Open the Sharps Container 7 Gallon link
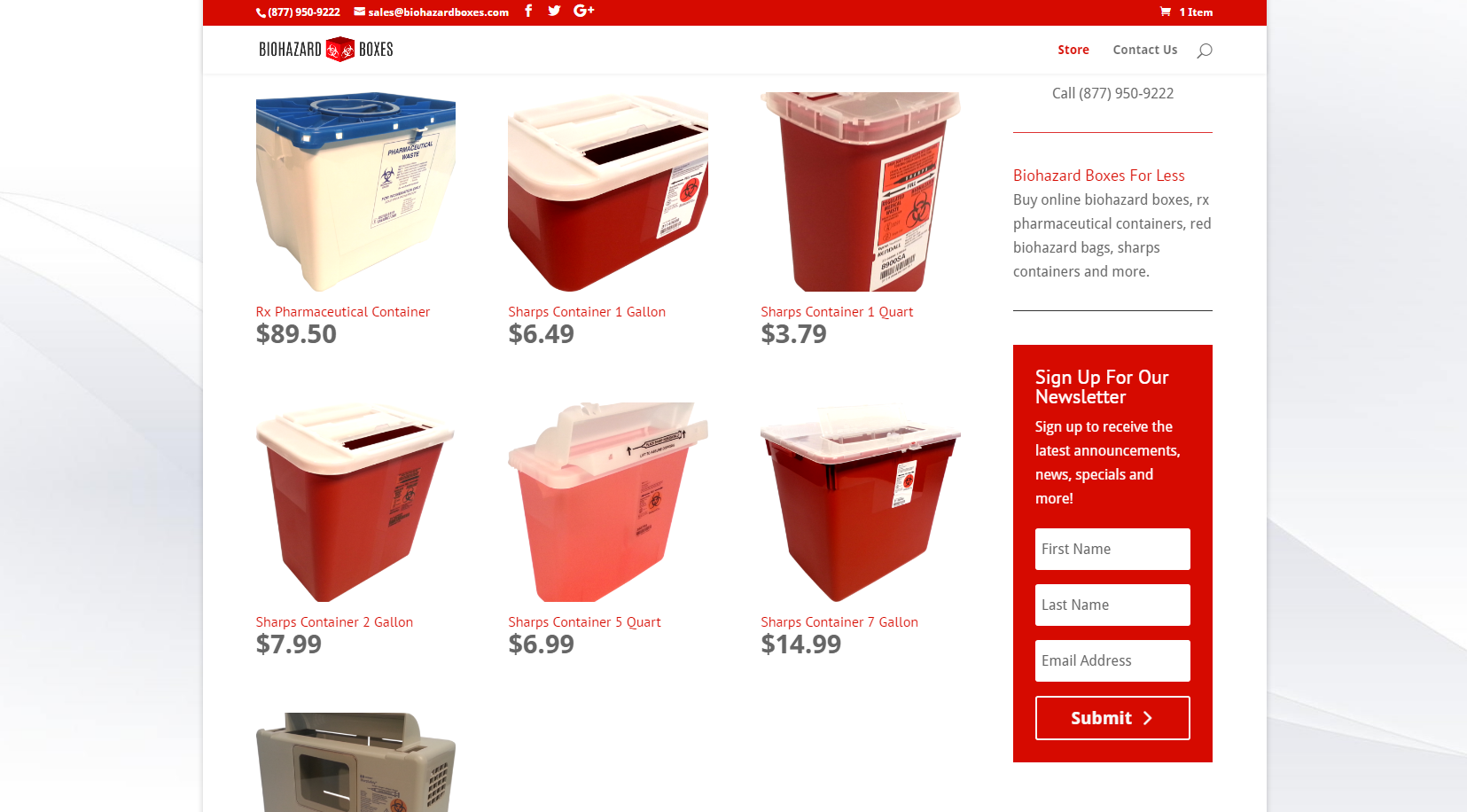The width and height of the screenshot is (1467, 812). 839,622
